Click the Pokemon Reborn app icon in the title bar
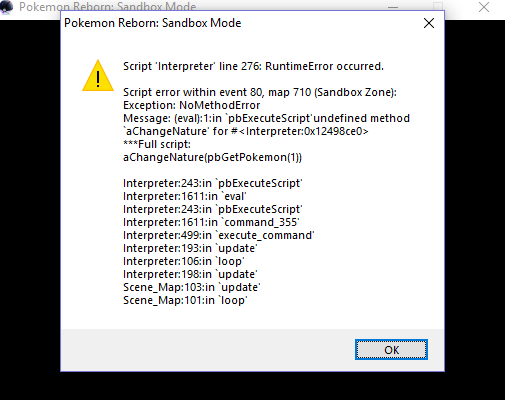 pyautogui.click(x=7, y=7)
